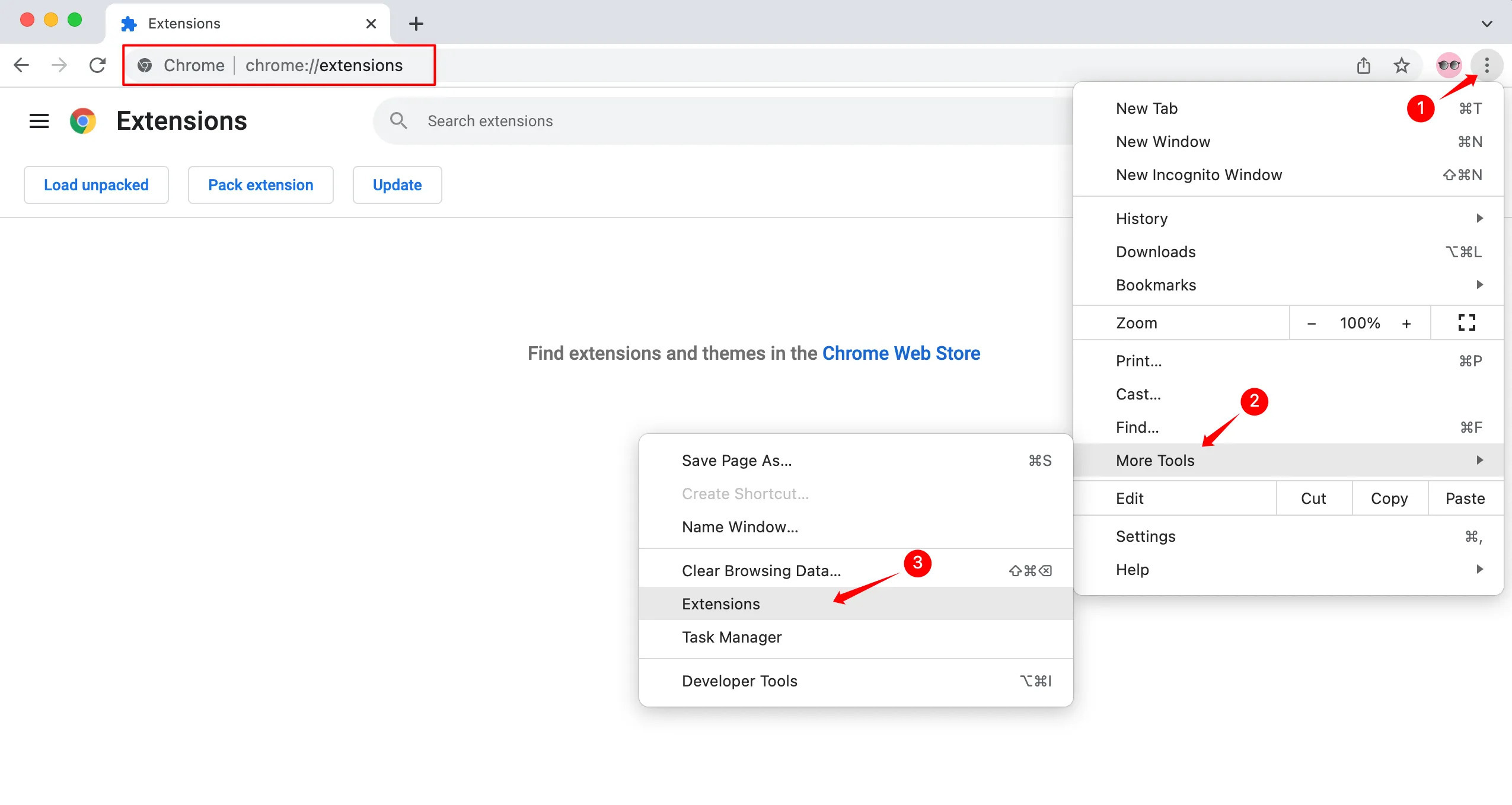Click the Load unpacked button

(96, 184)
